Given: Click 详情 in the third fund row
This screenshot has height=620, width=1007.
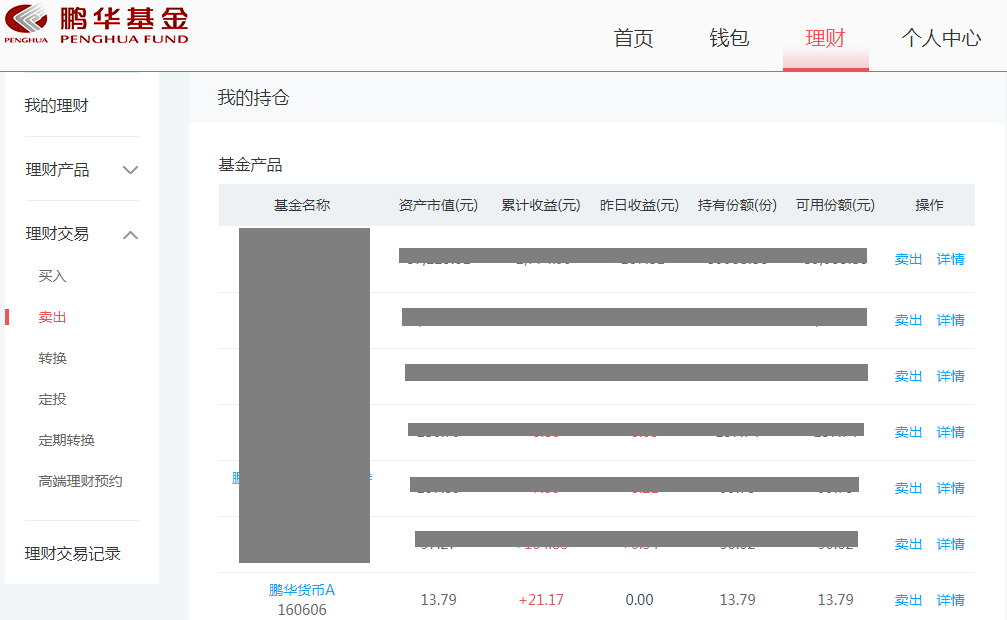Looking at the screenshot, I should [x=950, y=376].
